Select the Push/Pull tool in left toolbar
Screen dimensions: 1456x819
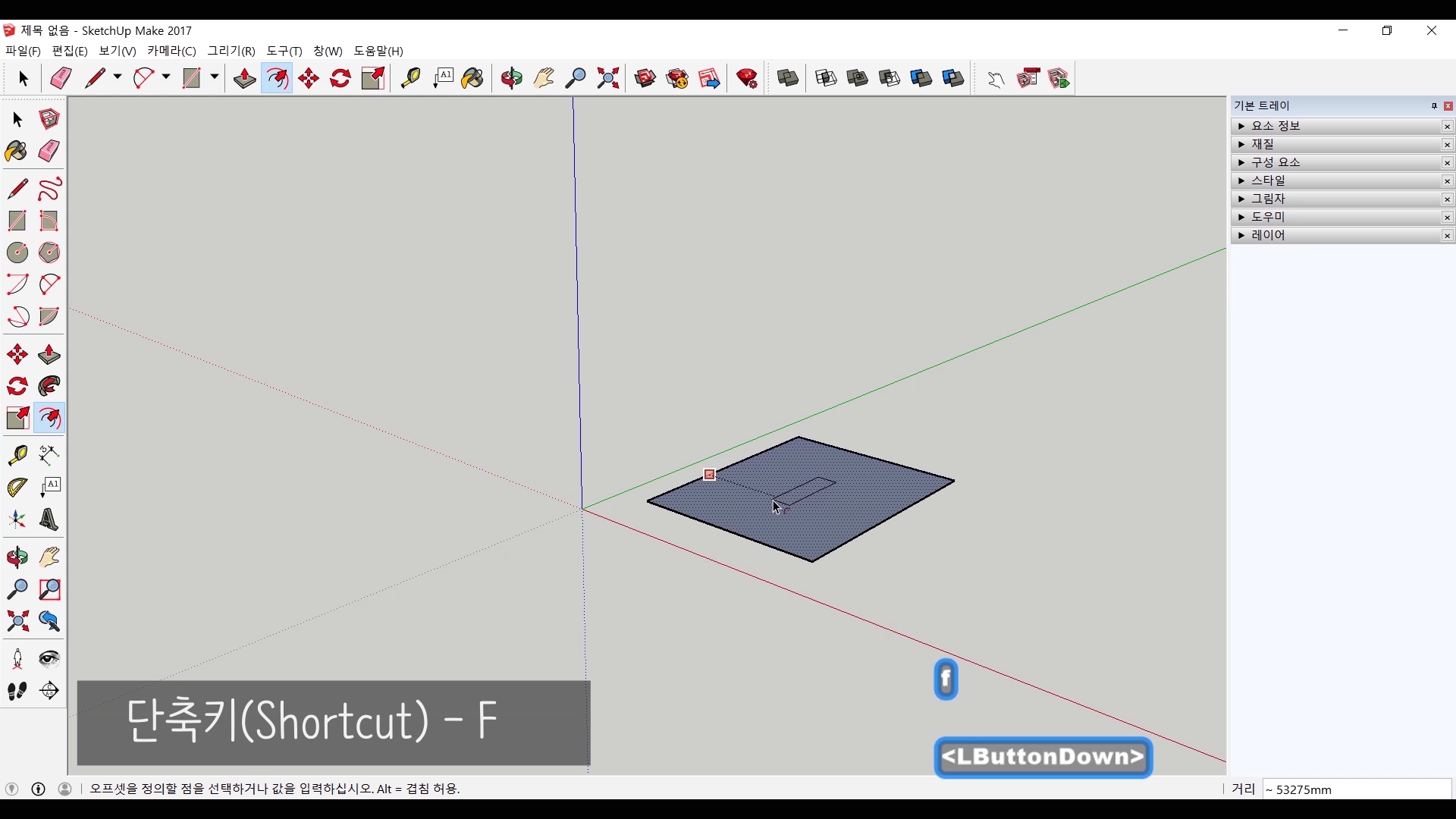pyautogui.click(x=49, y=355)
